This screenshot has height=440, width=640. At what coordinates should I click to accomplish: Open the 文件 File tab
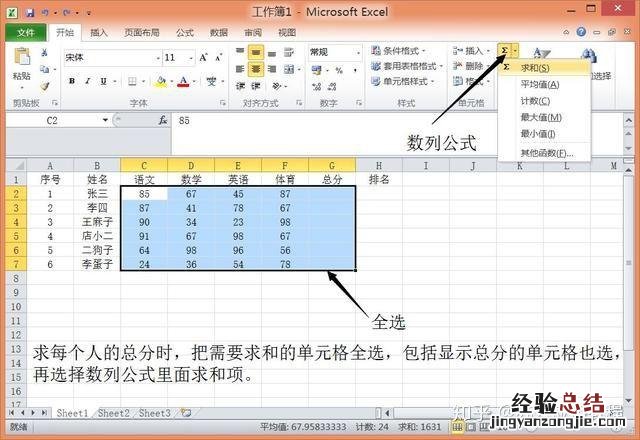[x=26, y=33]
